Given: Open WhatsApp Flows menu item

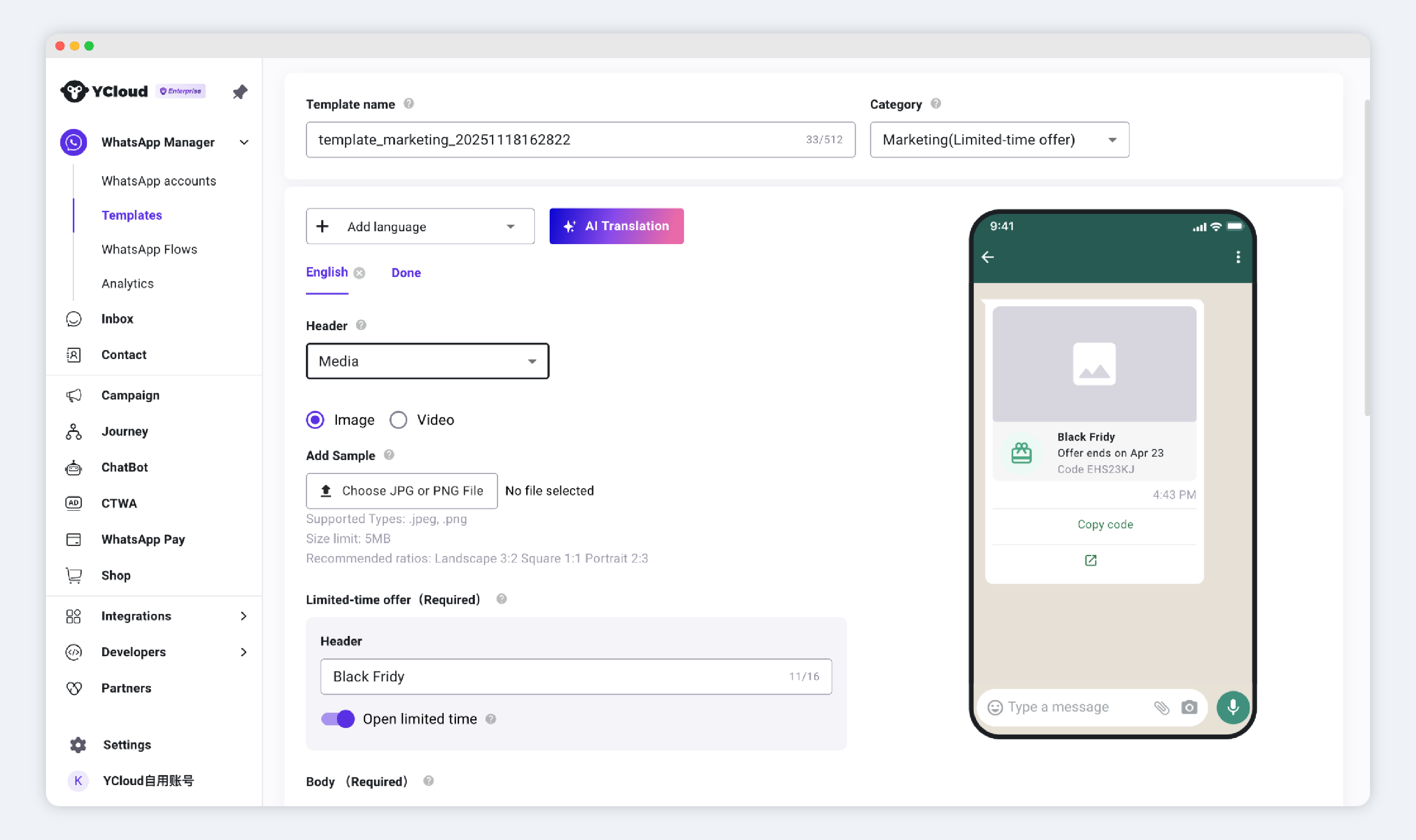Looking at the screenshot, I should (149, 249).
